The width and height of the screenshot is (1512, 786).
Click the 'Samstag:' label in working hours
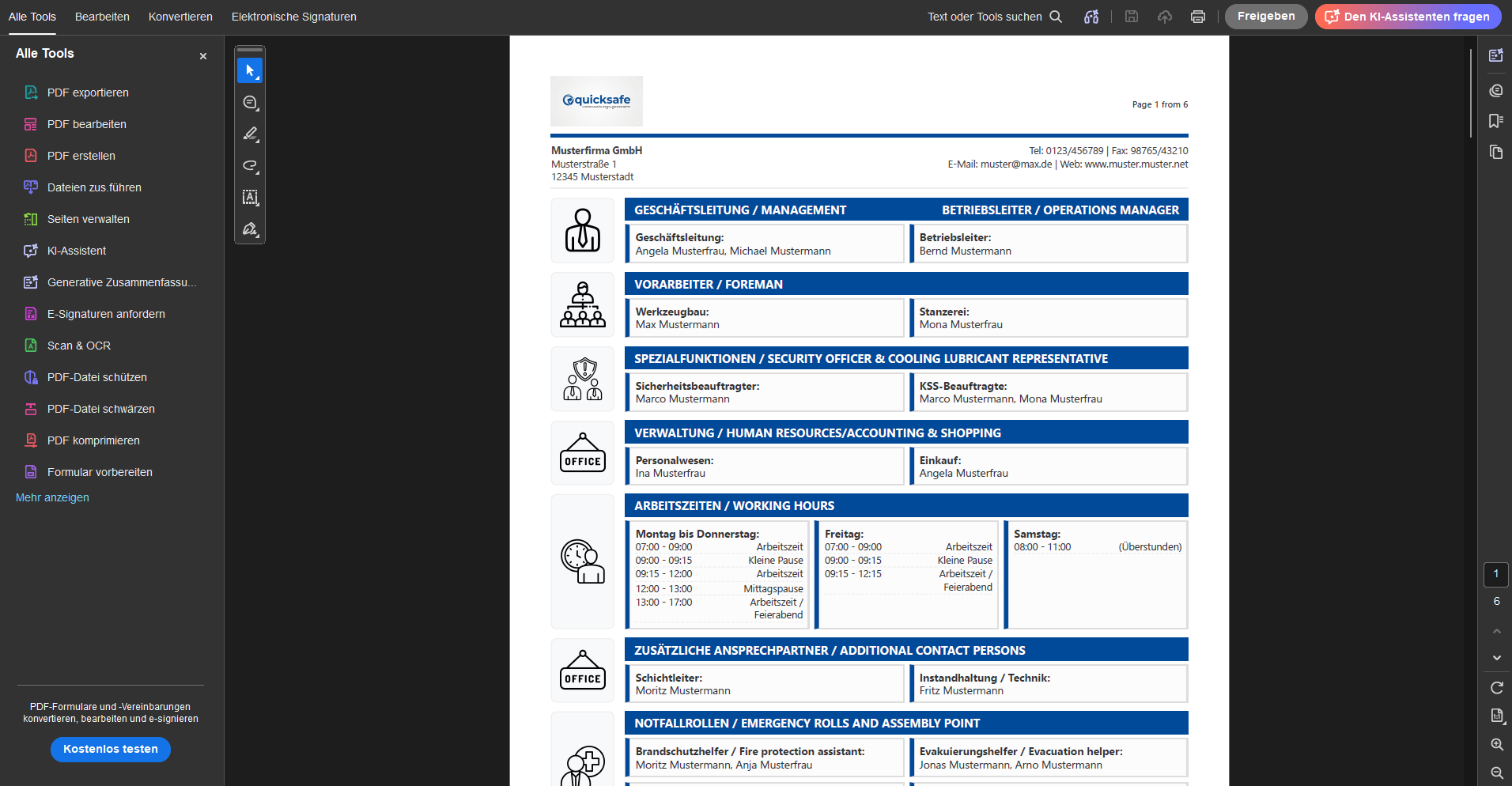click(x=1037, y=535)
